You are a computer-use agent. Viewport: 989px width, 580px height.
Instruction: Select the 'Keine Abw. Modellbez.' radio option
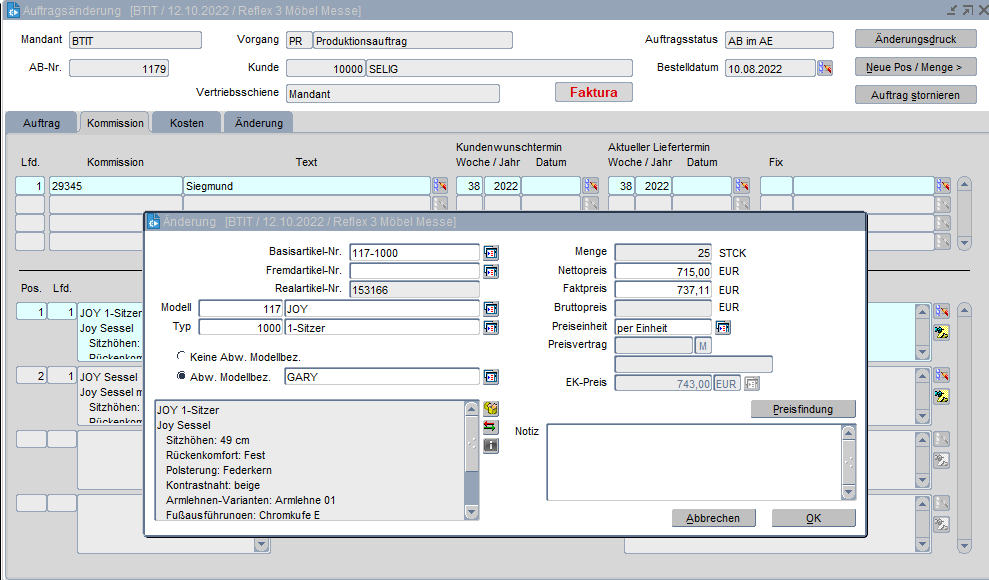[x=181, y=356]
